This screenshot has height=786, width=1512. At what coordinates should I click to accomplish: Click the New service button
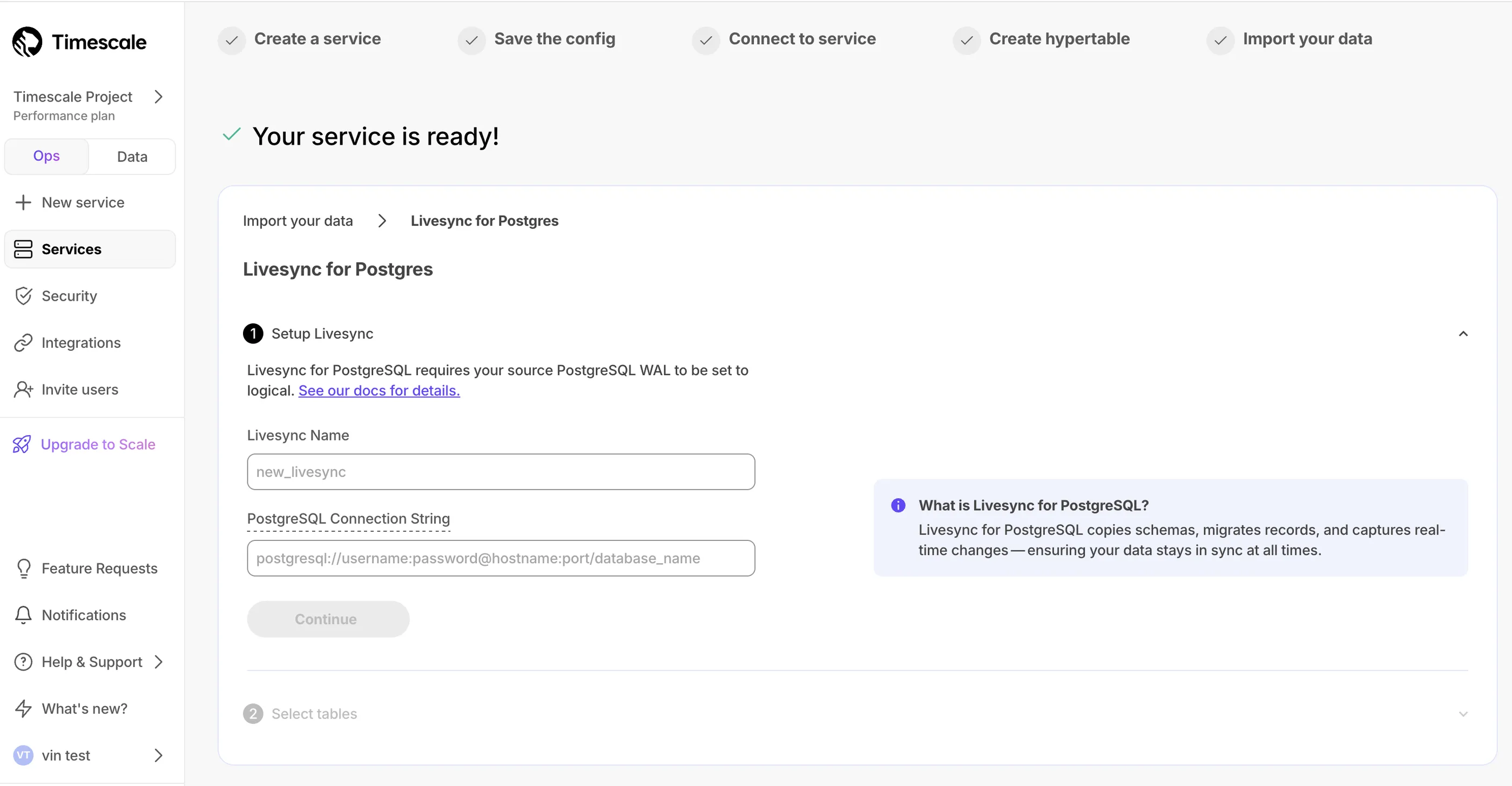click(90, 202)
